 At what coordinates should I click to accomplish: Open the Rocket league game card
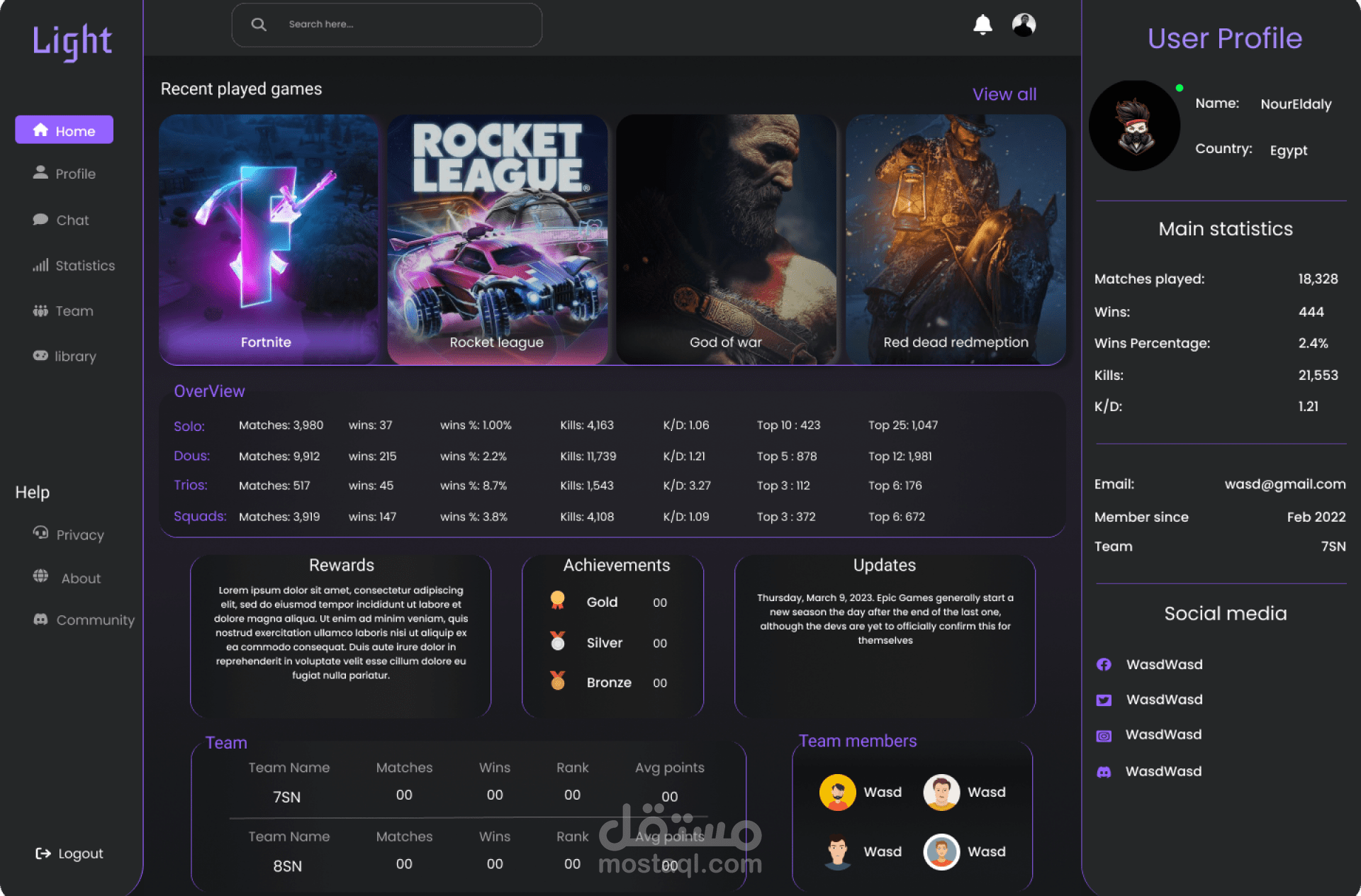click(x=498, y=240)
